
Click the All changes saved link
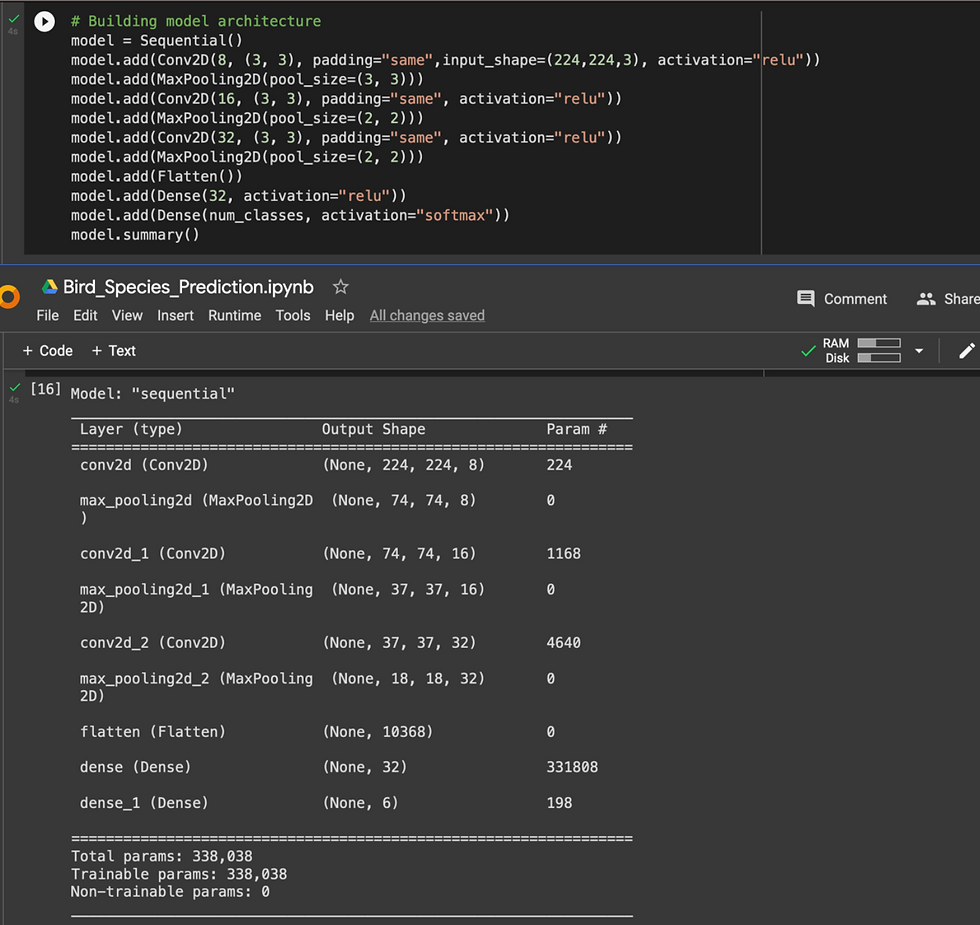click(427, 316)
